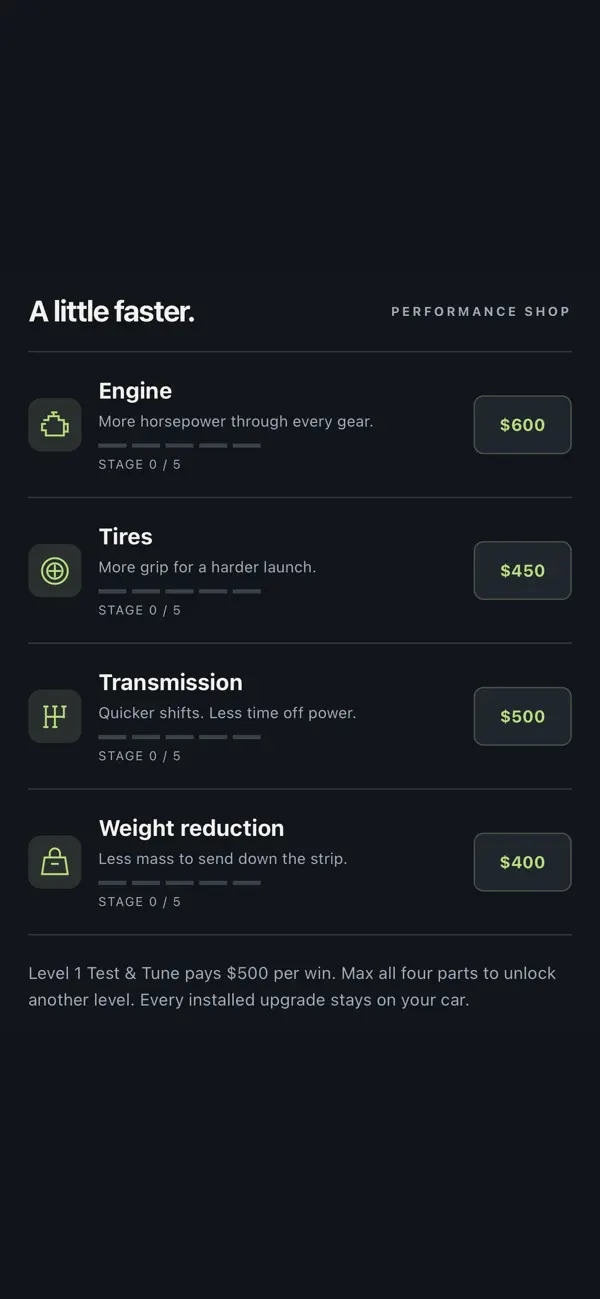Select the Engine STAGE 0 / 5 label
The width and height of the screenshot is (600, 1299).
click(139, 464)
